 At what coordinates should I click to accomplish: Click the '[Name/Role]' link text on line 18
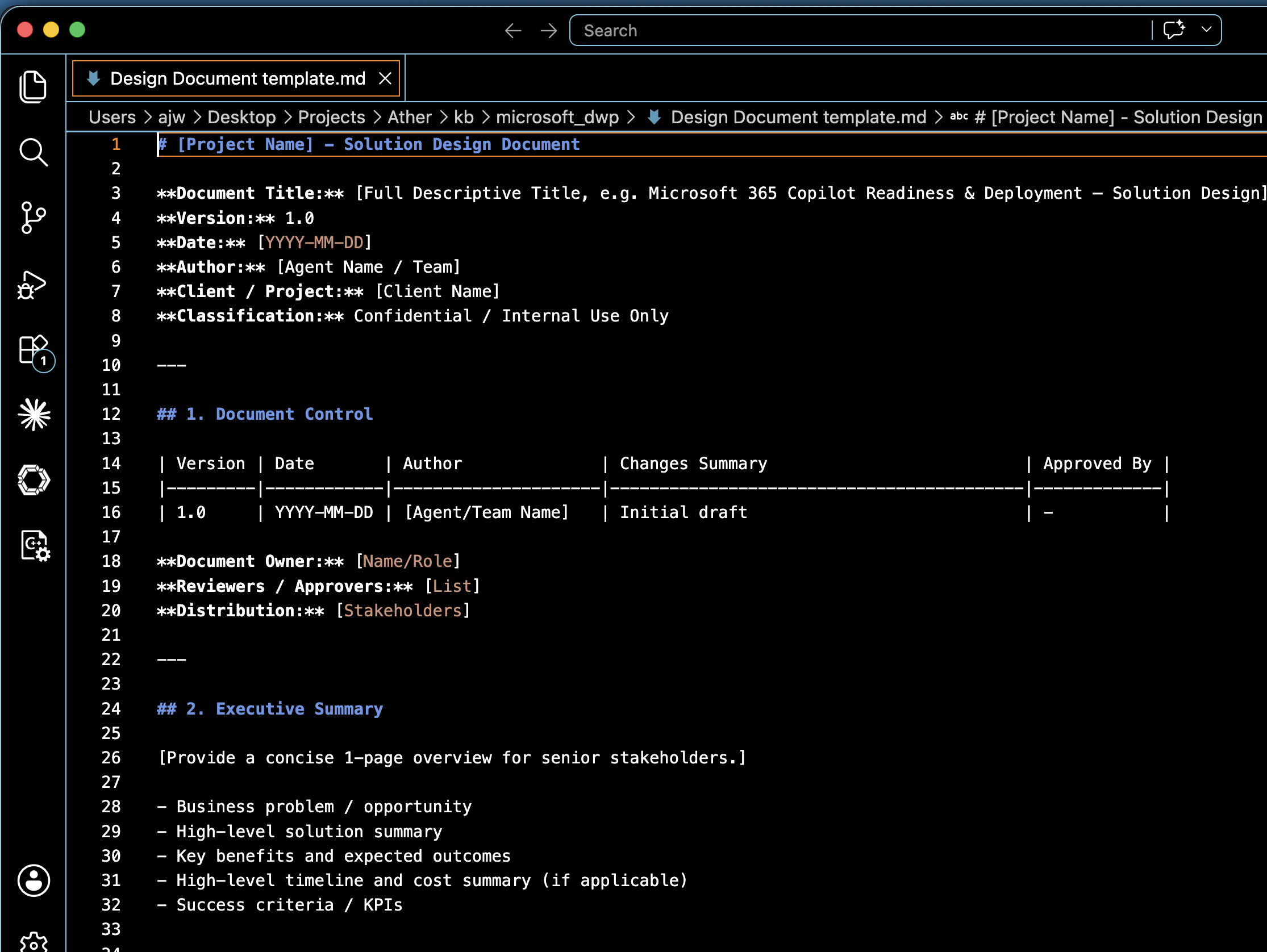click(x=408, y=561)
